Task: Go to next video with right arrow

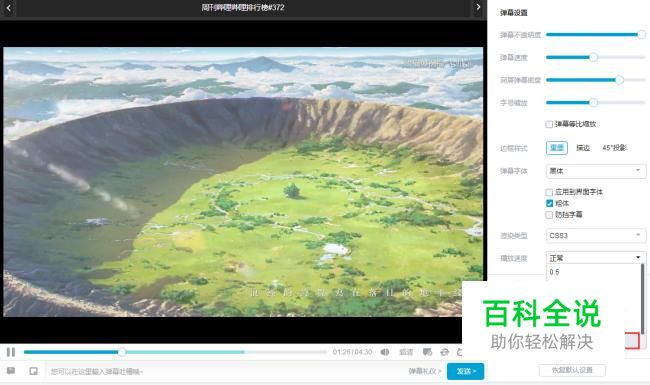Action: [x=478, y=7]
